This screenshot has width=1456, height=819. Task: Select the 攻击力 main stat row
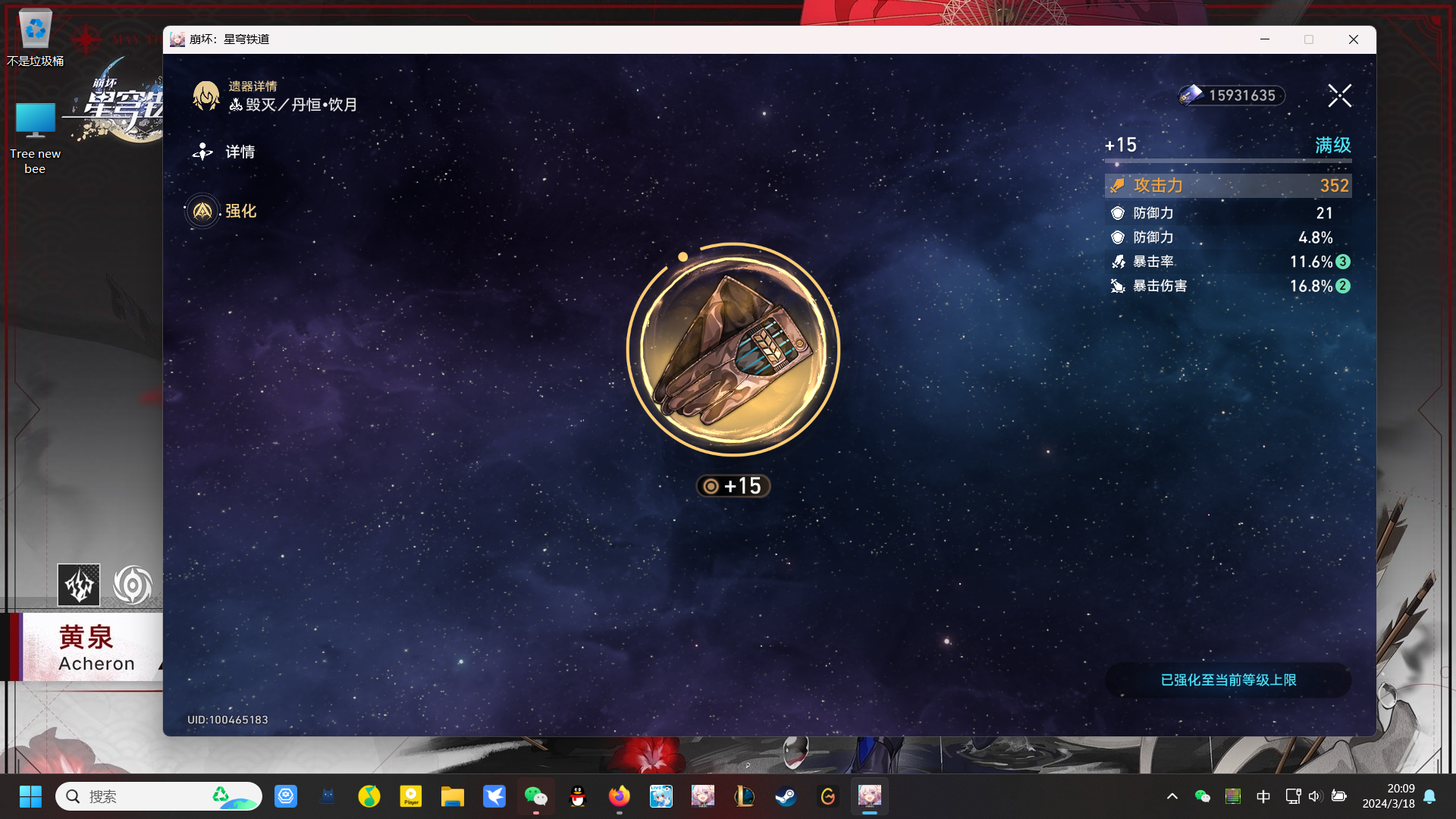point(1228,186)
